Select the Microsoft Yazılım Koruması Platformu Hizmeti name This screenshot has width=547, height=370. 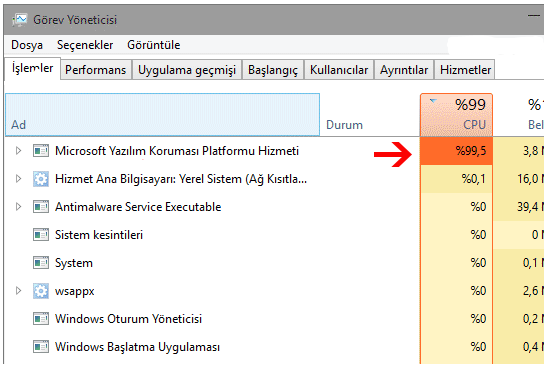(177, 151)
